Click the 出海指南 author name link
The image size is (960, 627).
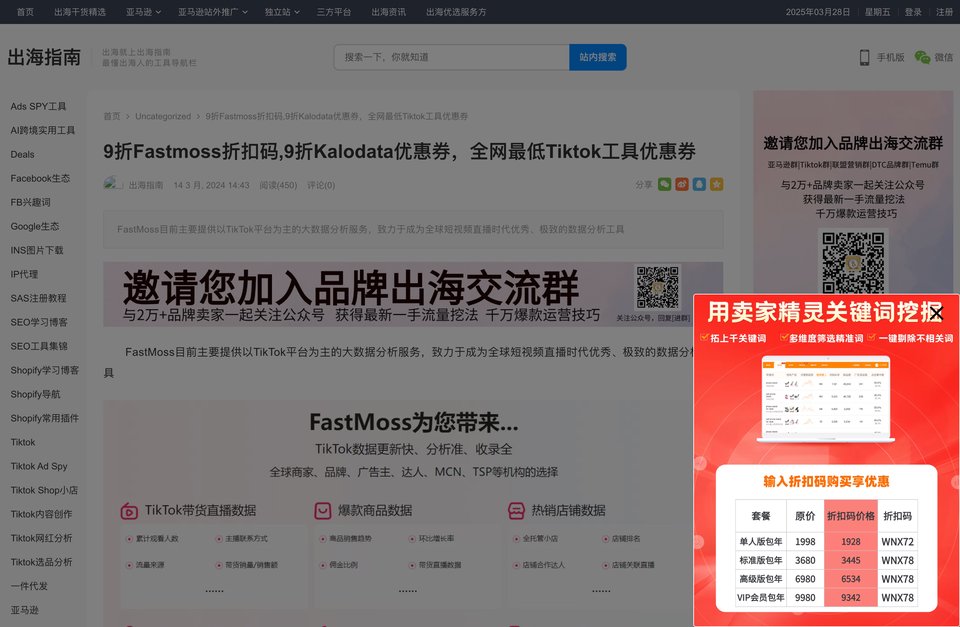[x=146, y=185]
